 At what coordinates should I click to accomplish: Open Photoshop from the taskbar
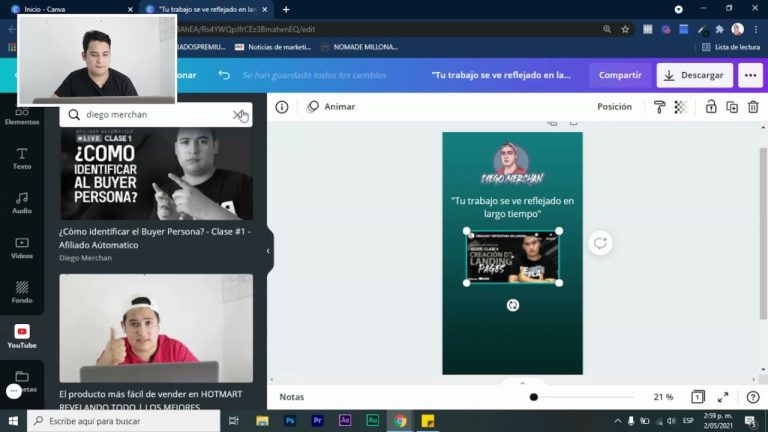290,421
